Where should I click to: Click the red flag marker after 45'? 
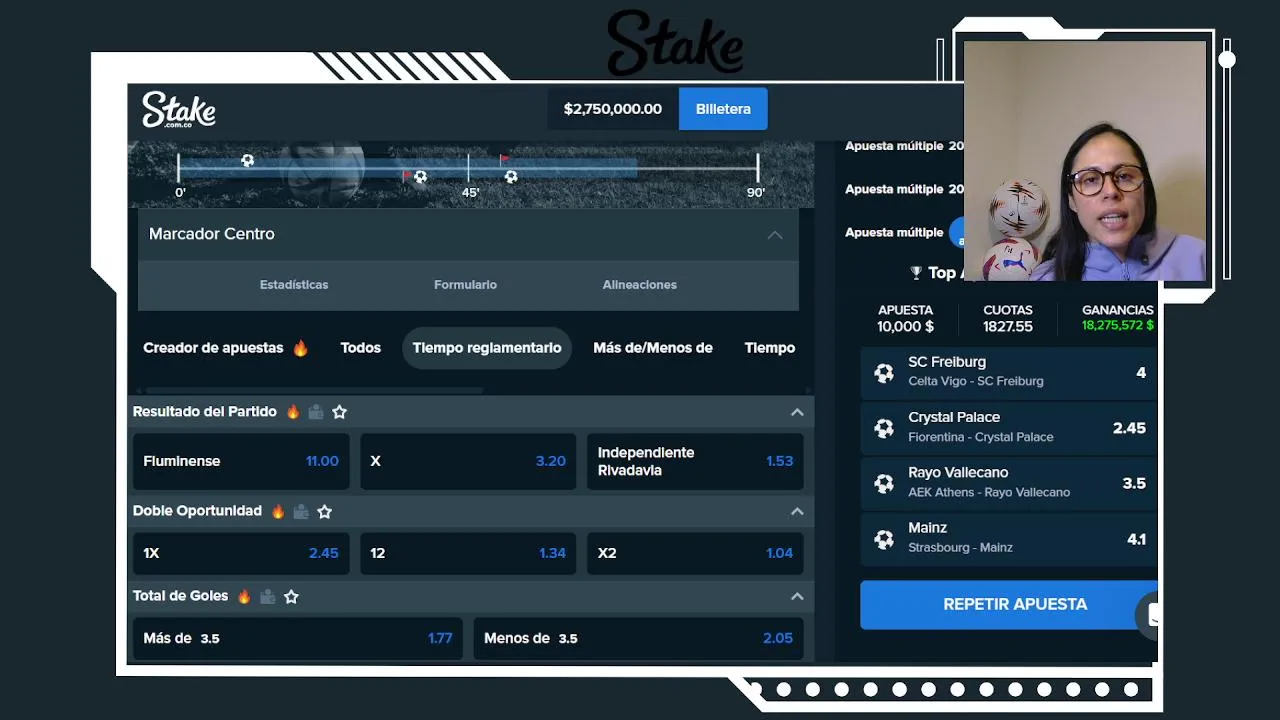pos(505,159)
